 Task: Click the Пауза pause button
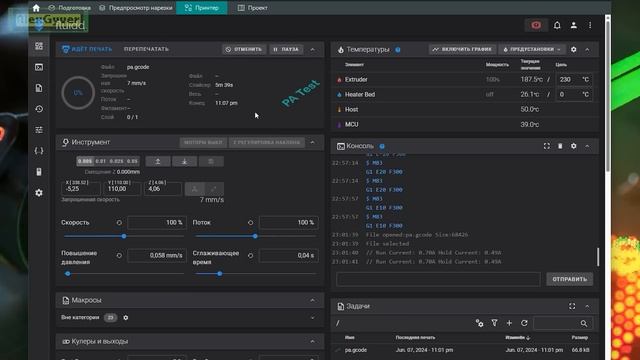click(x=286, y=49)
